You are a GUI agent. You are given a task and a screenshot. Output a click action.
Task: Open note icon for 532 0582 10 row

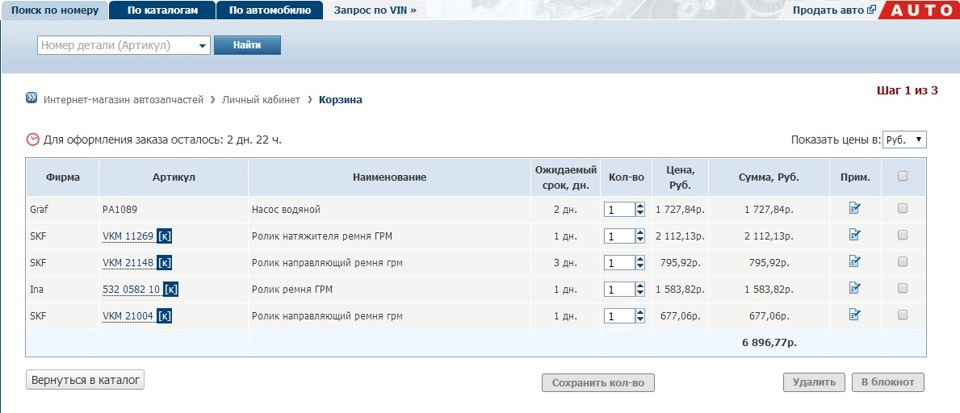(x=855, y=288)
